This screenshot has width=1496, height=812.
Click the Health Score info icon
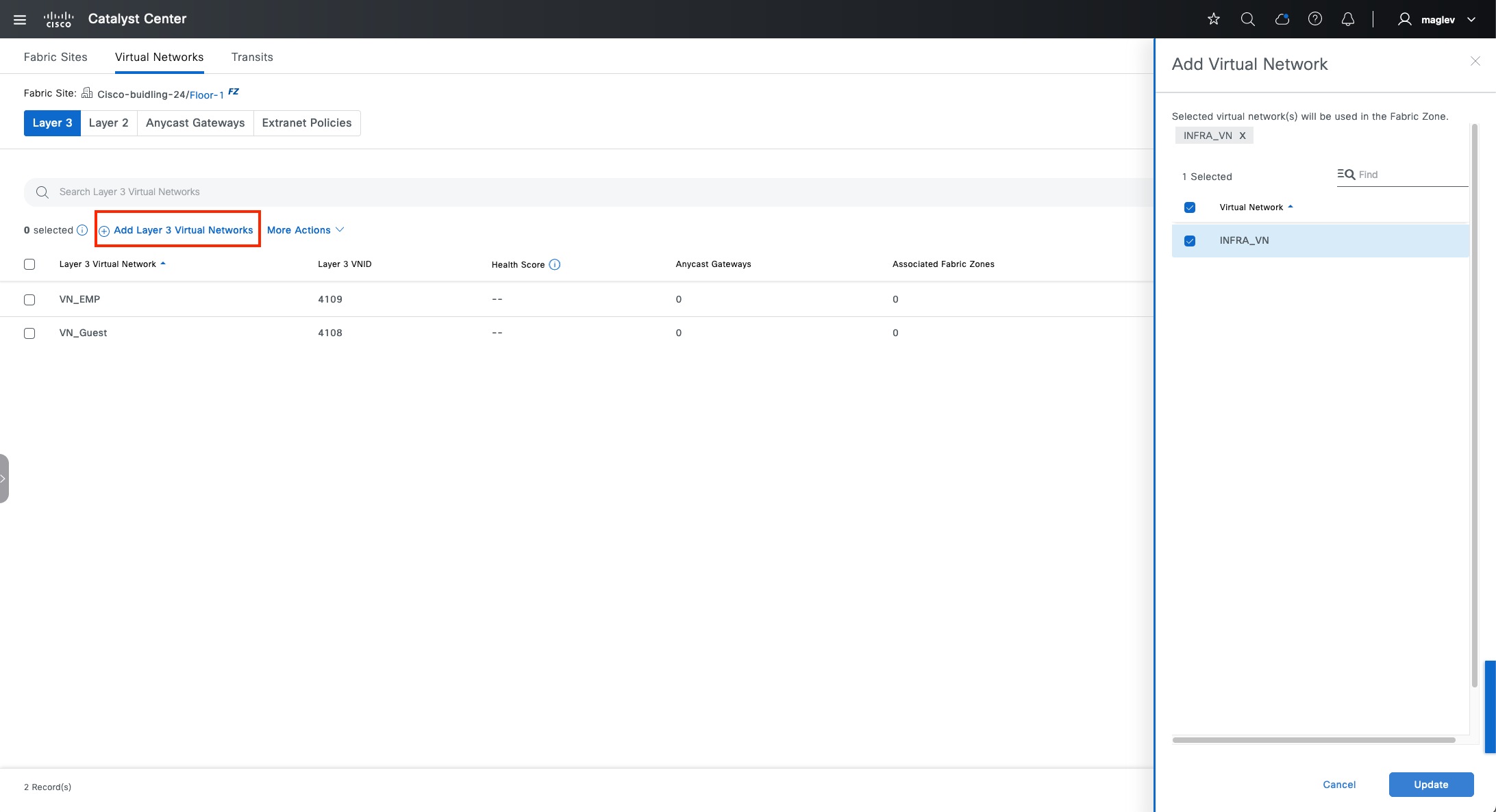pos(555,264)
